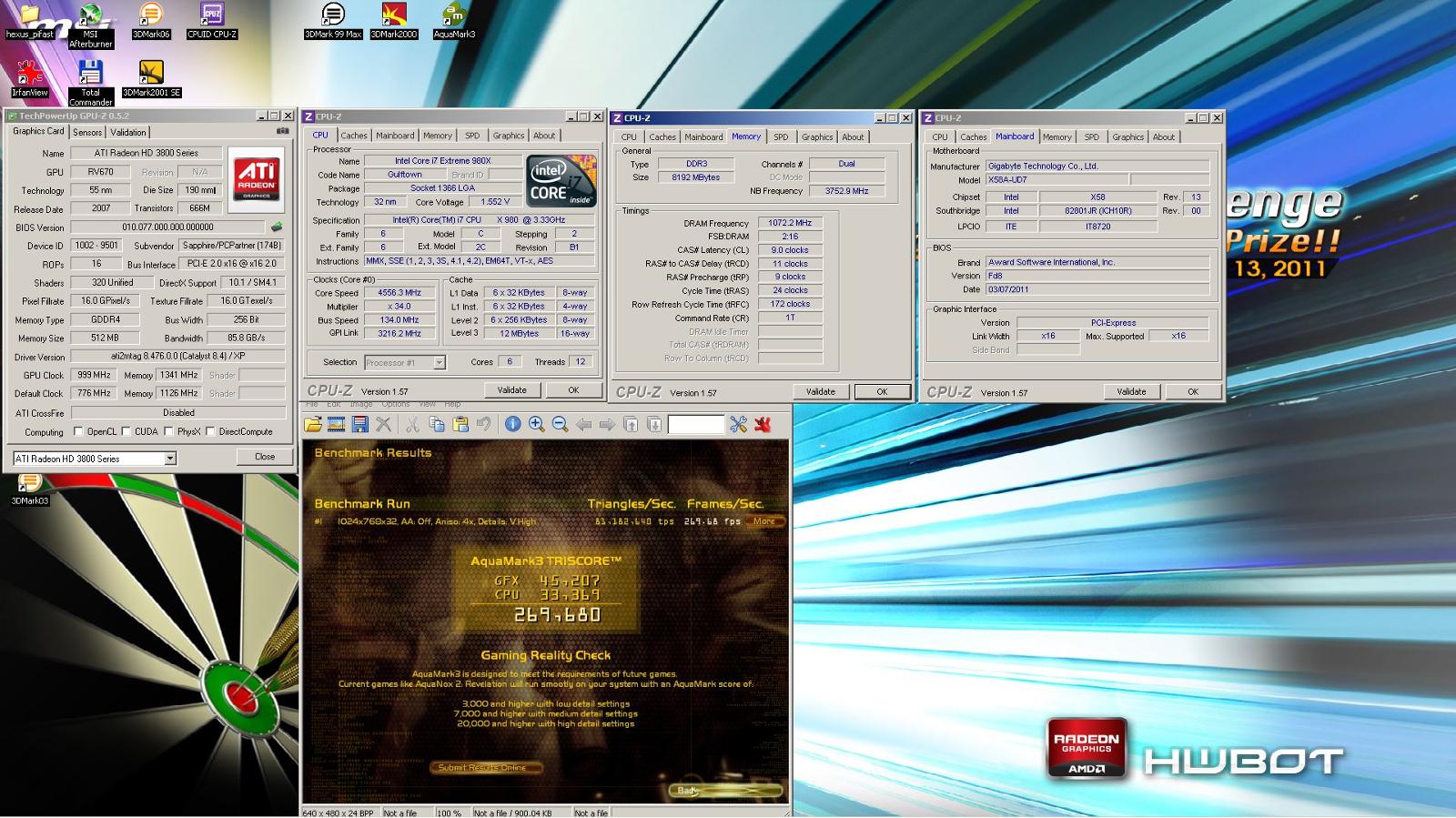Copy image toolbar icon in IrfanView
The height and width of the screenshot is (818, 1456).
coord(437,424)
